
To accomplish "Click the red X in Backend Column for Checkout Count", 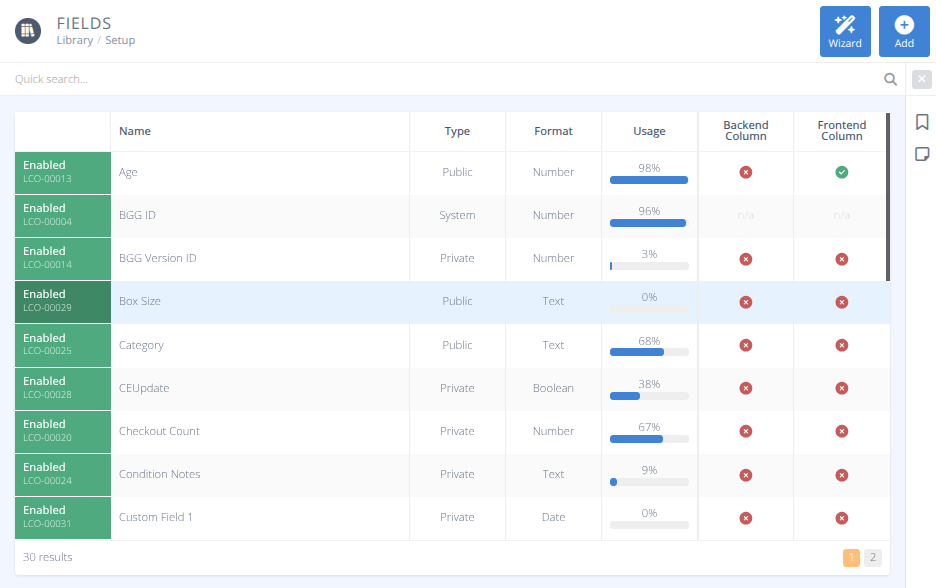I will pos(745,431).
